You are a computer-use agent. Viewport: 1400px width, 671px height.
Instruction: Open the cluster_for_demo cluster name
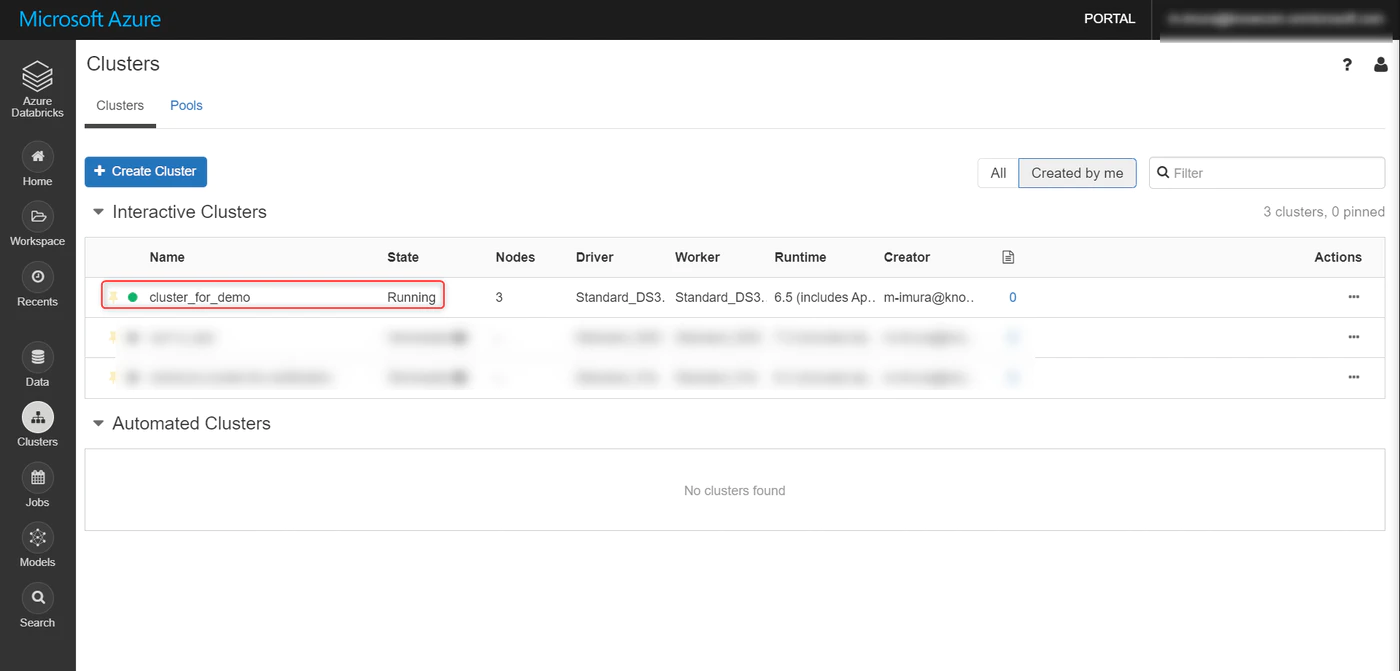click(200, 297)
